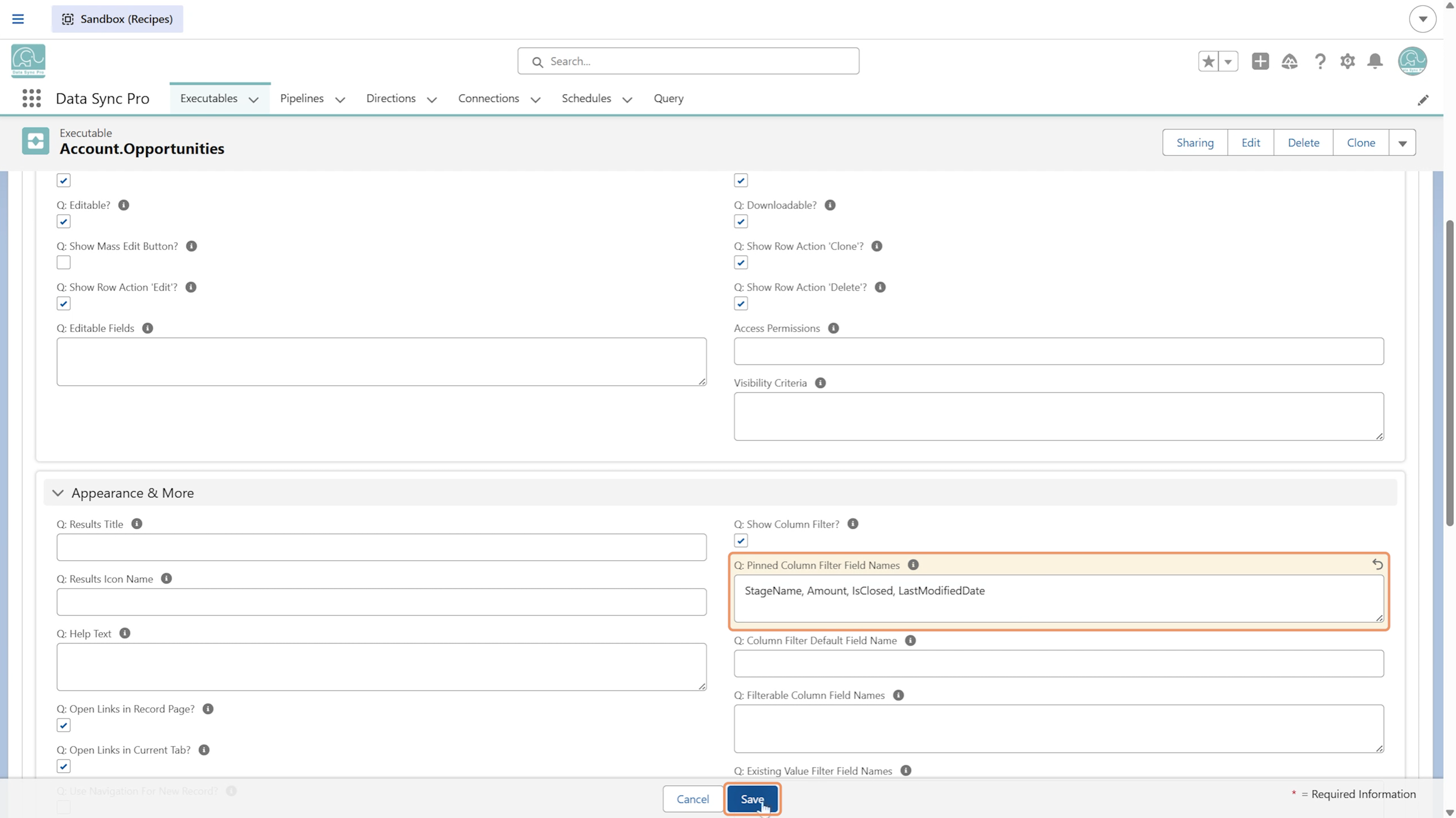The image size is (1456, 818).
Task: Show info for Column Filter Default Field Name
Action: 910,641
